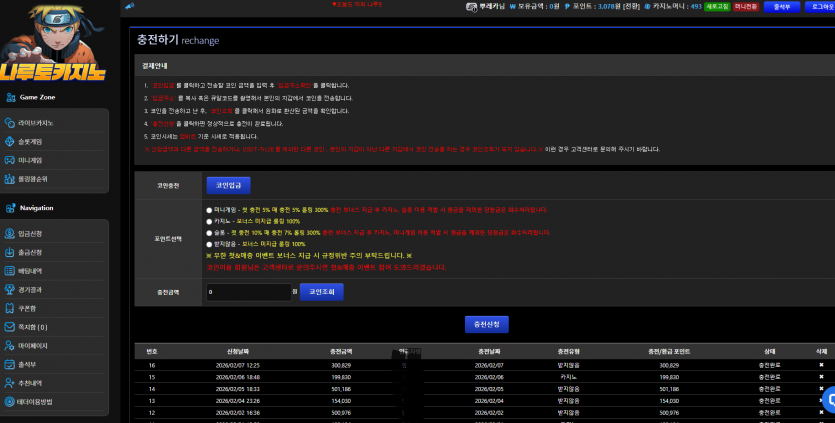This screenshot has height=423, width=835.
Task: Open 마이페이지 in the Navigation menu
Action: pyautogui.click(x=33, y=346)
